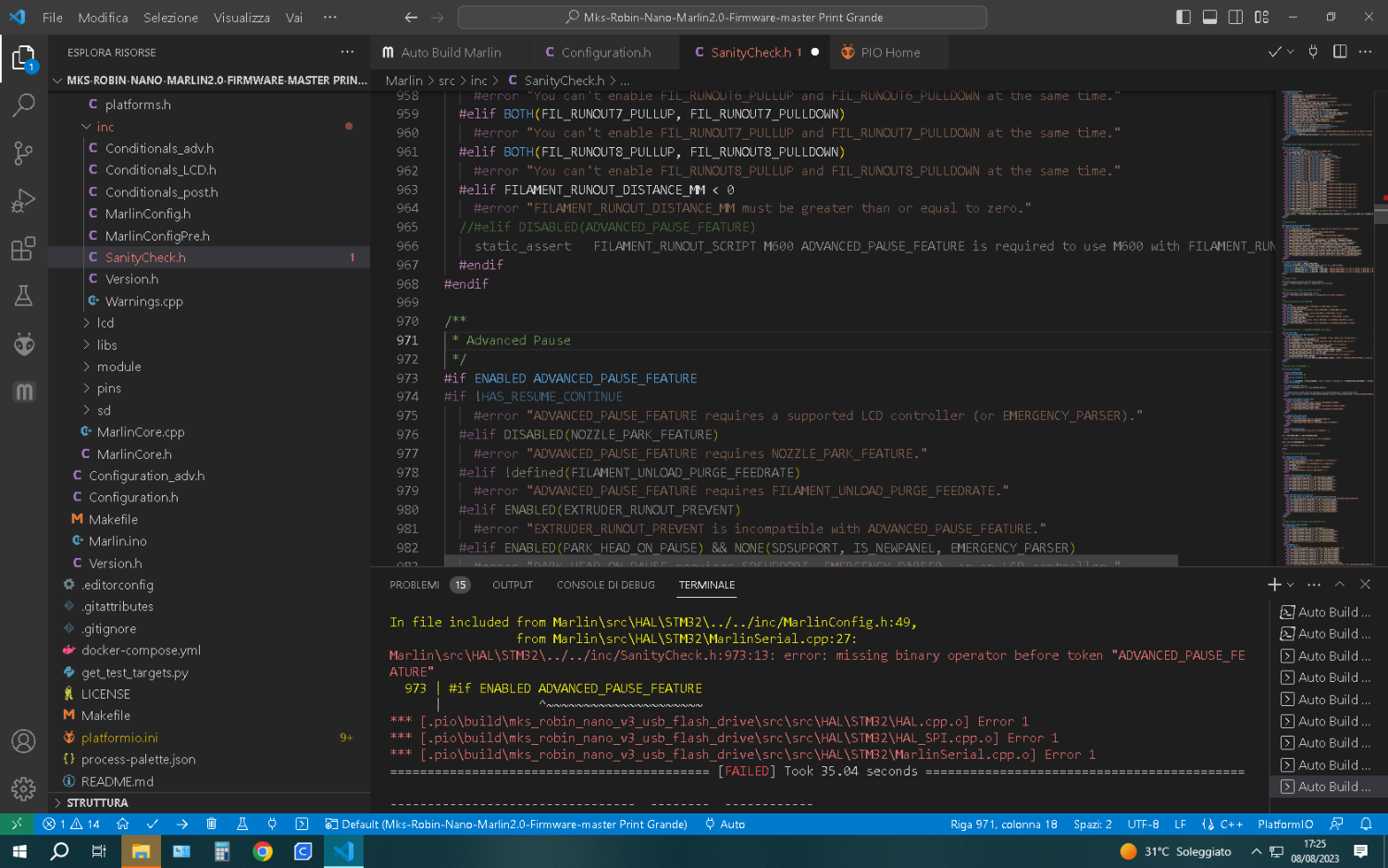Split the editor to the right

pos(1339,52)
